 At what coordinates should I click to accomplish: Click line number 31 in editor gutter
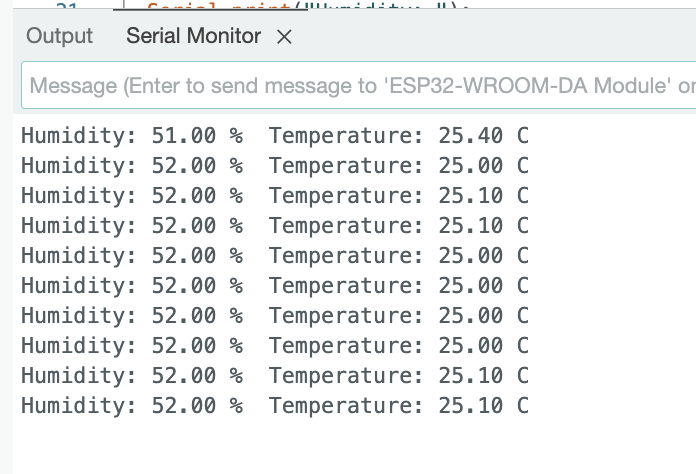[67, 5]
